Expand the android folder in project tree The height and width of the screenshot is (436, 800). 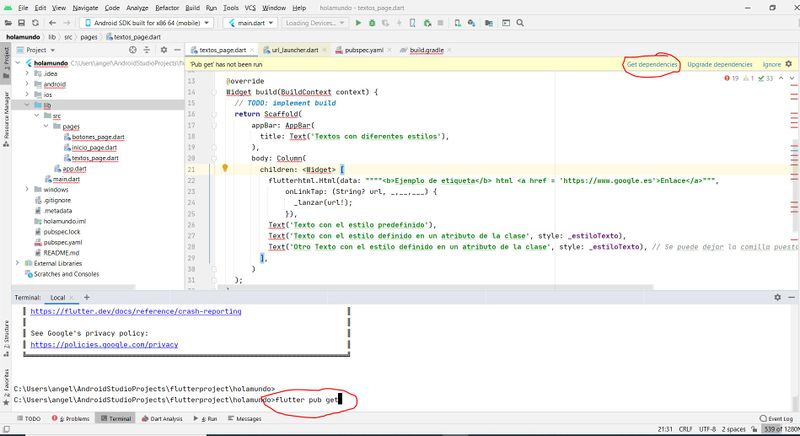[x=27, y=84]
